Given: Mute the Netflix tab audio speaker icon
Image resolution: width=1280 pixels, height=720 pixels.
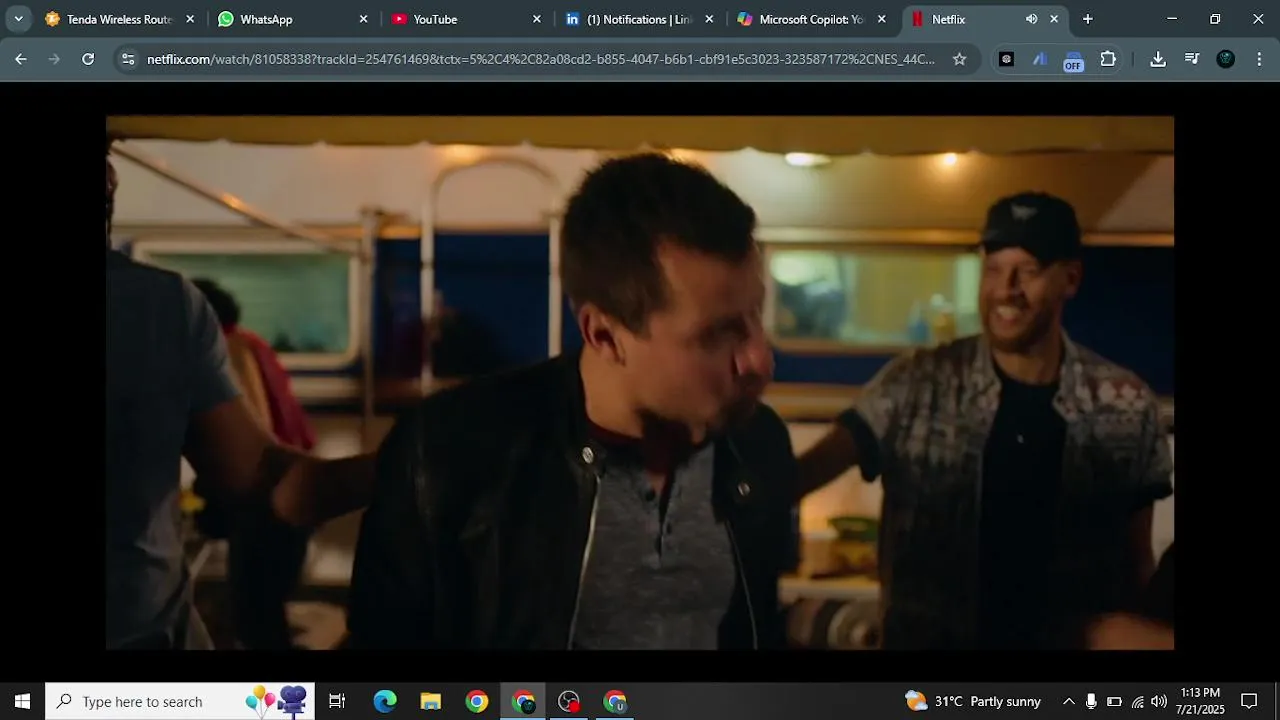Looking at the screenshot, I should pos(1031,19).
